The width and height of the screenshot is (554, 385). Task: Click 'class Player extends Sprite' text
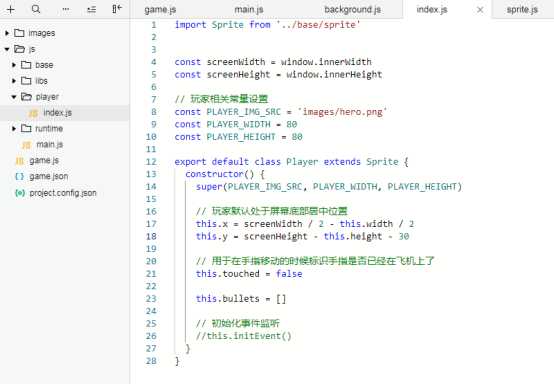click(326, 162)
